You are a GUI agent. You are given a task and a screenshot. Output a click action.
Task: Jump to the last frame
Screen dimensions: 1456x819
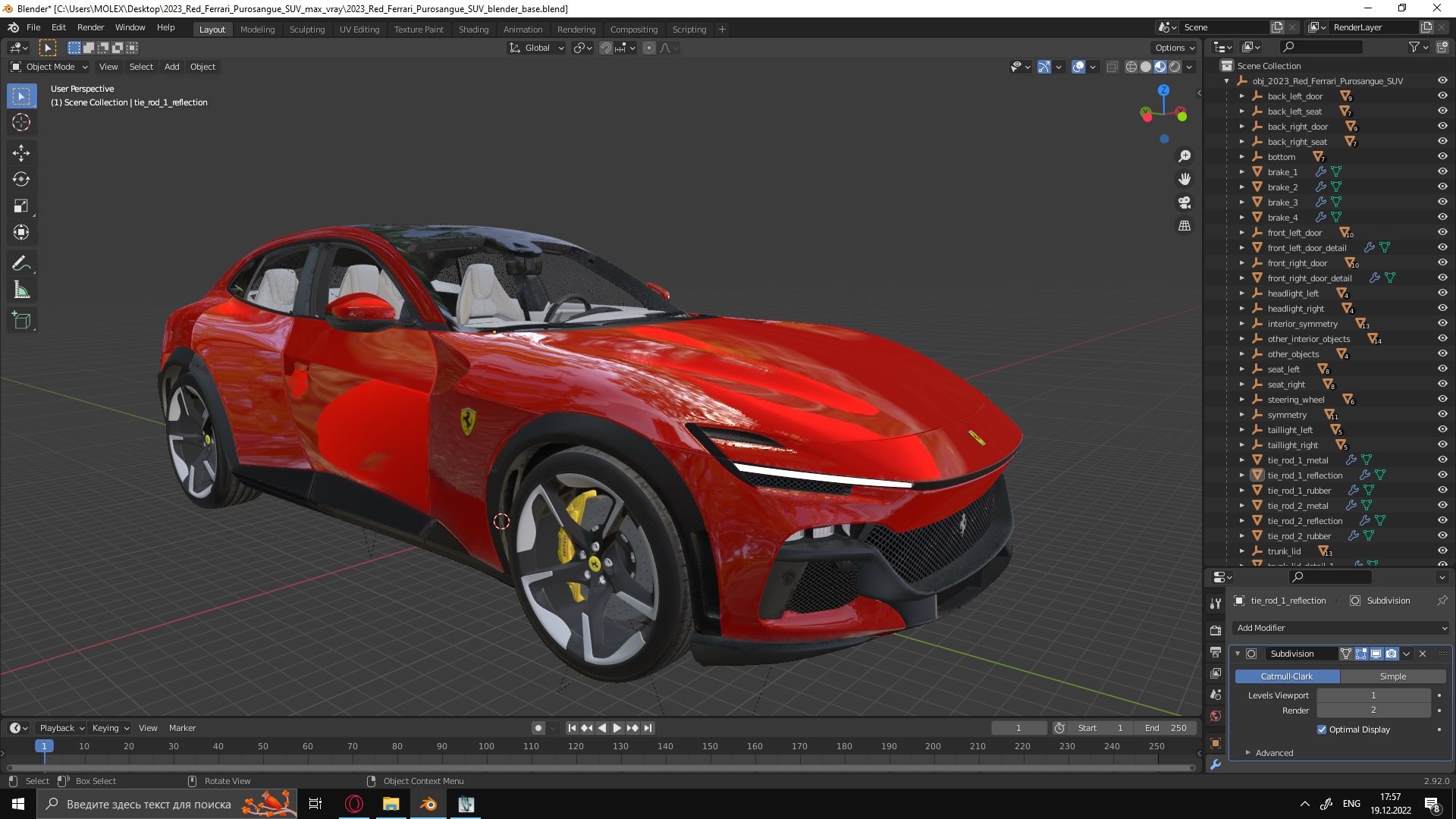click(648, 728)
